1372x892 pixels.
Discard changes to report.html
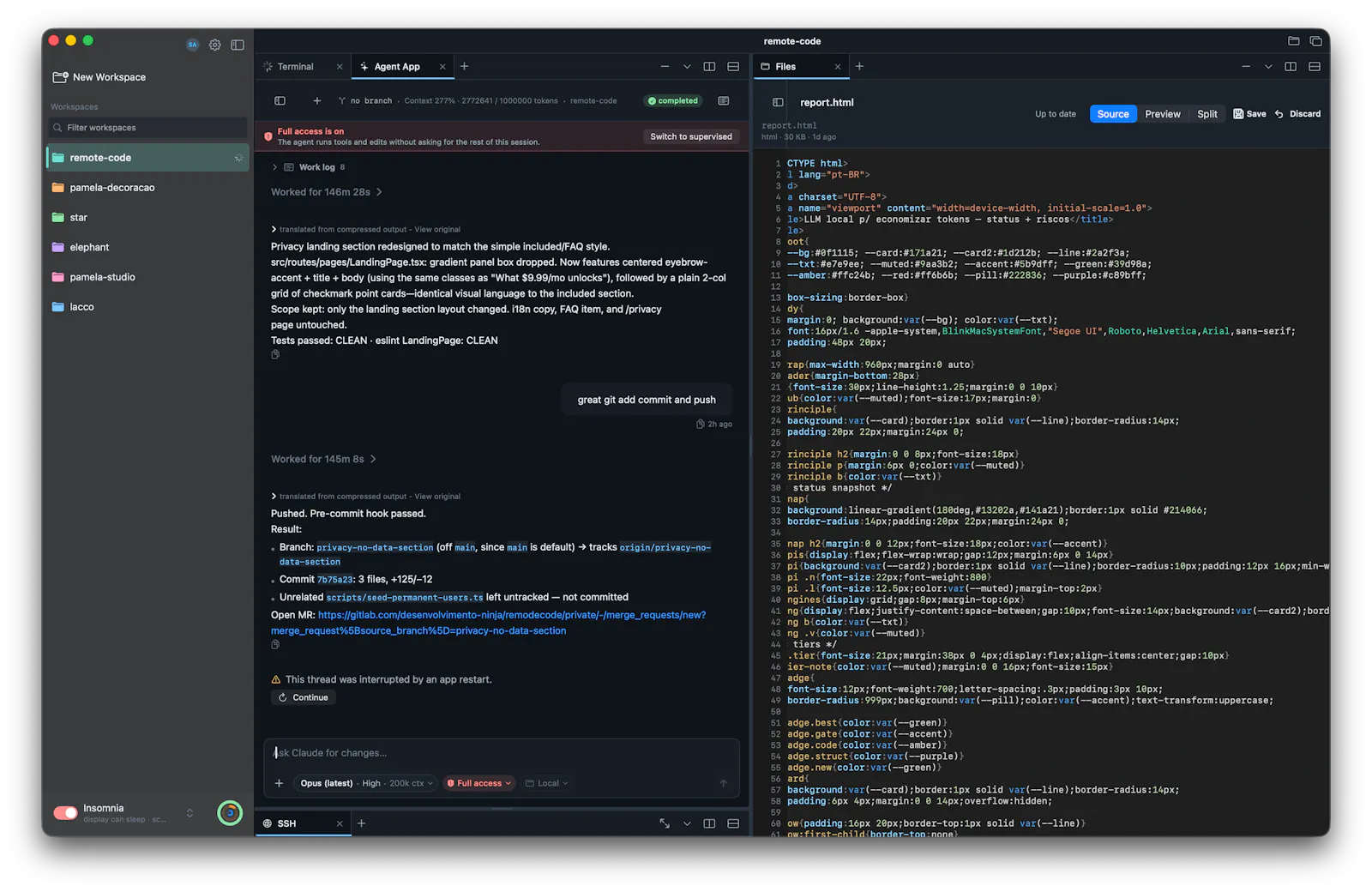pyautogui.click(x=1298, y=114)
